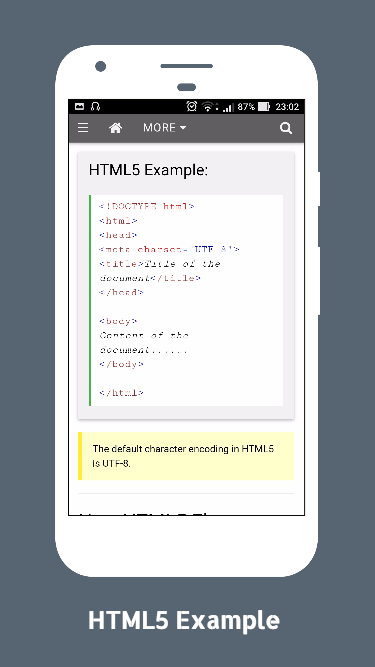375x667 pixels.
Task: Tap the battery status icon
Action: click(264, 106)
